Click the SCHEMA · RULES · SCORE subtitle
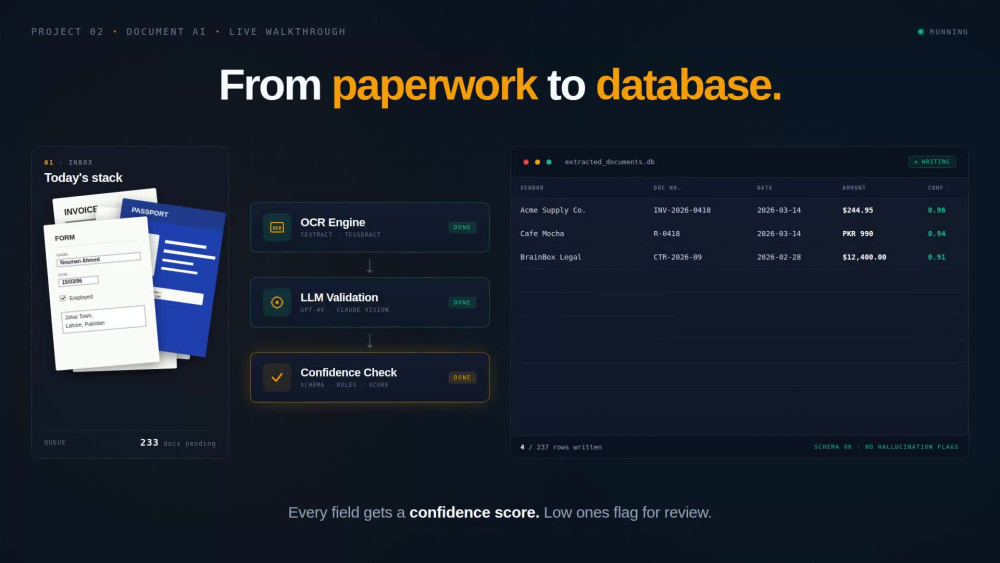 point(344,385)
